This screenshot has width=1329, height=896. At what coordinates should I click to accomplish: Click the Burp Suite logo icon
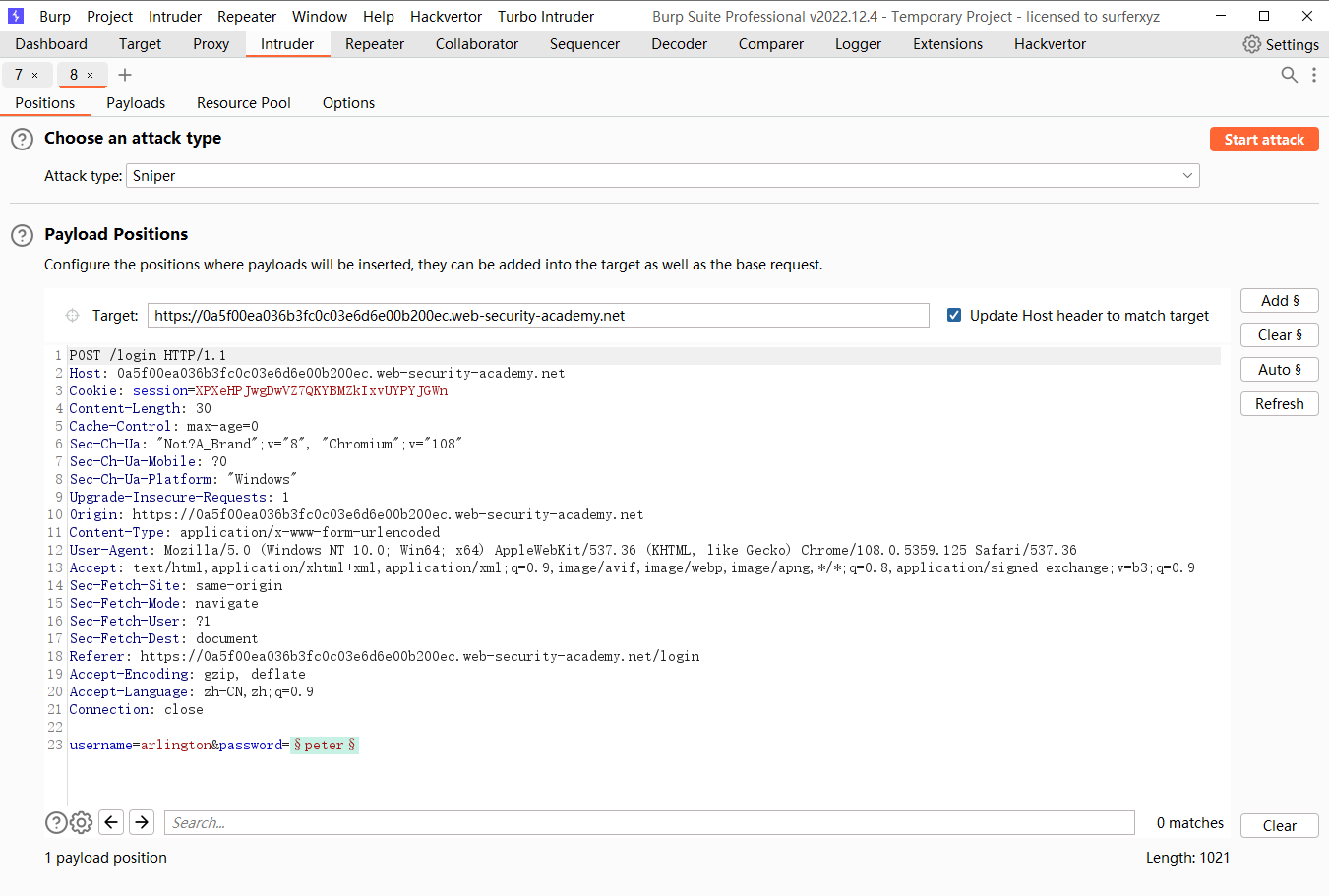coord(15,15)
